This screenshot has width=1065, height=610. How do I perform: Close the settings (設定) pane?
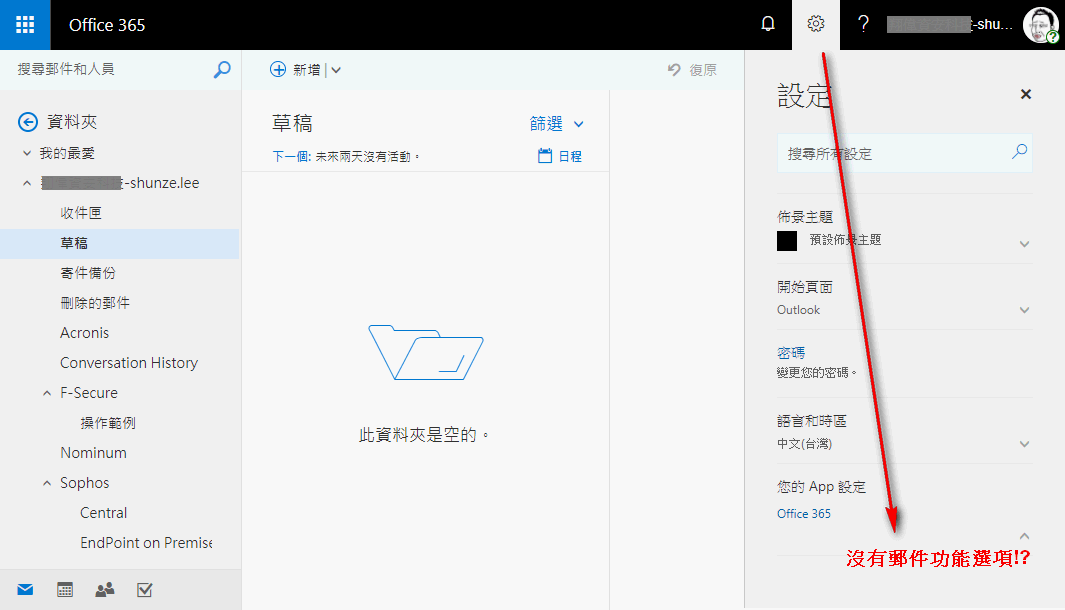[x=1026, y=94]
